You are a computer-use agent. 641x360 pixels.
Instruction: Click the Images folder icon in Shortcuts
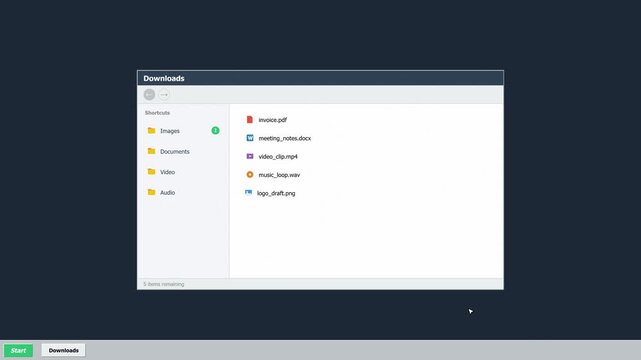[151, 130]
